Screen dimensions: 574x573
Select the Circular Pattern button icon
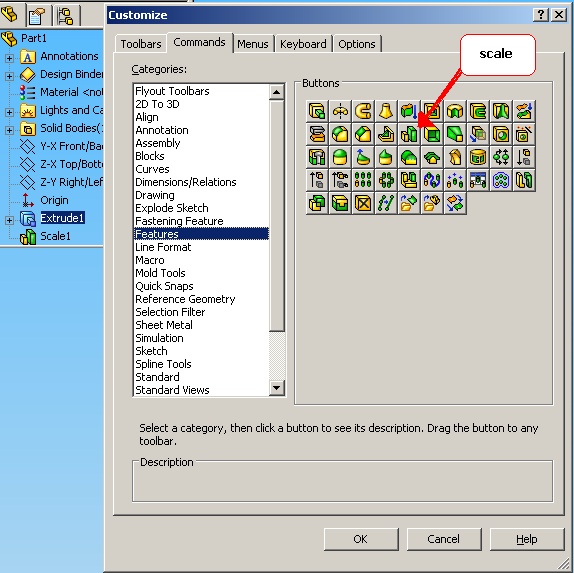click(386, 180)
